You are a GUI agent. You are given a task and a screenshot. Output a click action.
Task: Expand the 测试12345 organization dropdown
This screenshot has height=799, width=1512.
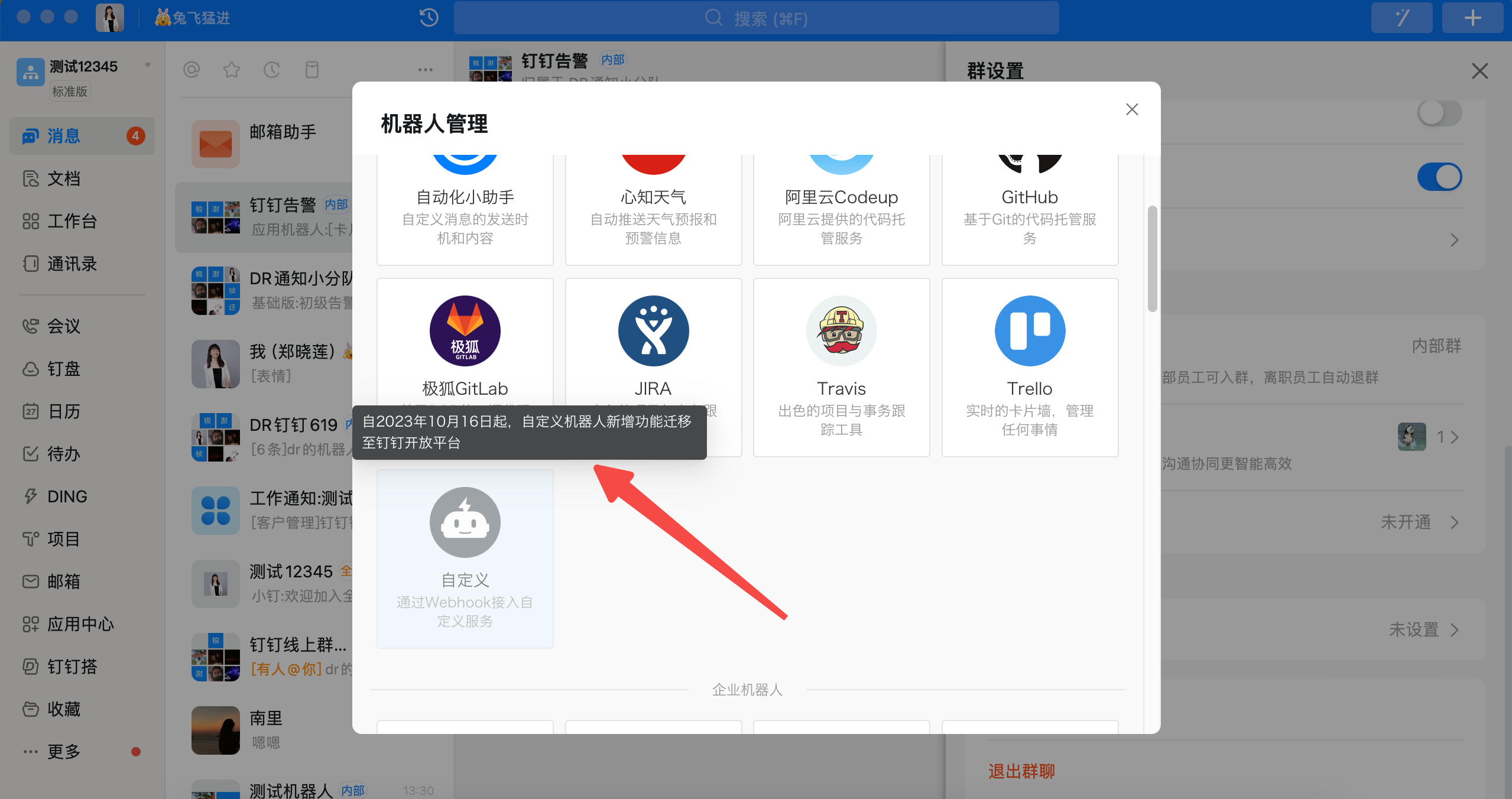coord(148,65)
